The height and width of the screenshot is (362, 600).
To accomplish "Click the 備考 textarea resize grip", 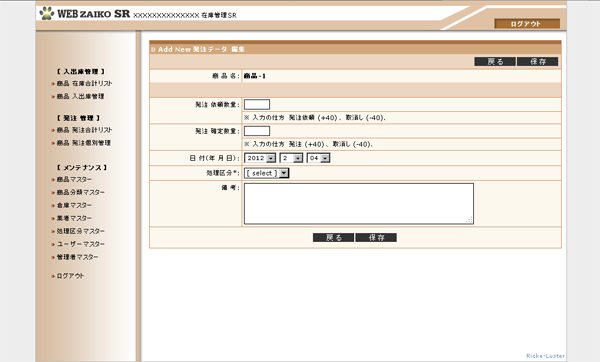I will click(470, 220).
